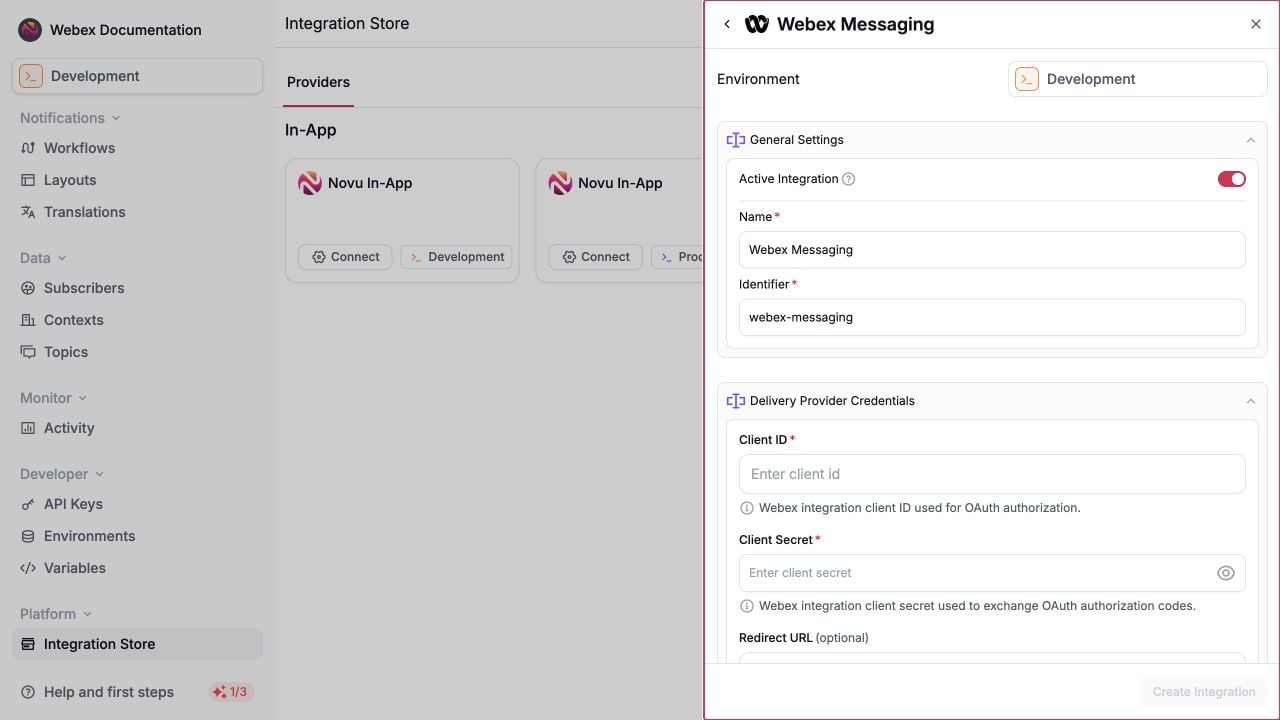The image size is (1280, 720).
Task: Open Translations from the sidebar
Action: (x=138, y=212)
